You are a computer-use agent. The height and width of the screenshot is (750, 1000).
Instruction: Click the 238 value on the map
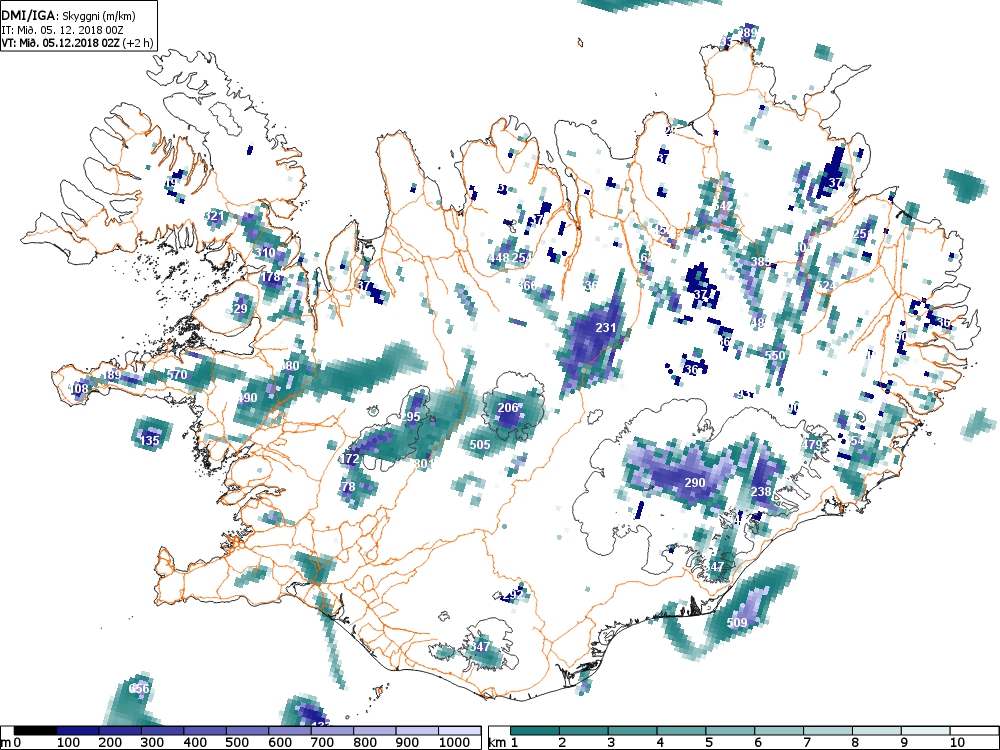click(761, 492)
